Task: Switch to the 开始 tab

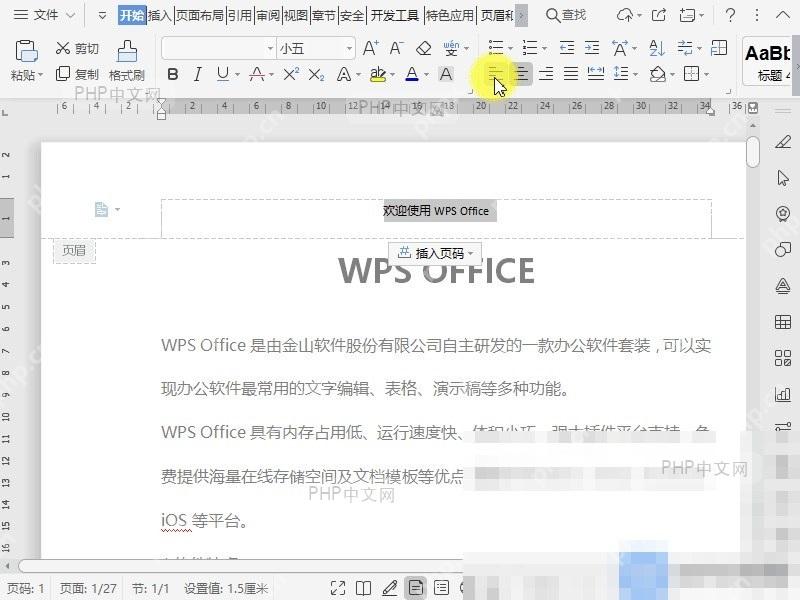Action: point(132,16)
